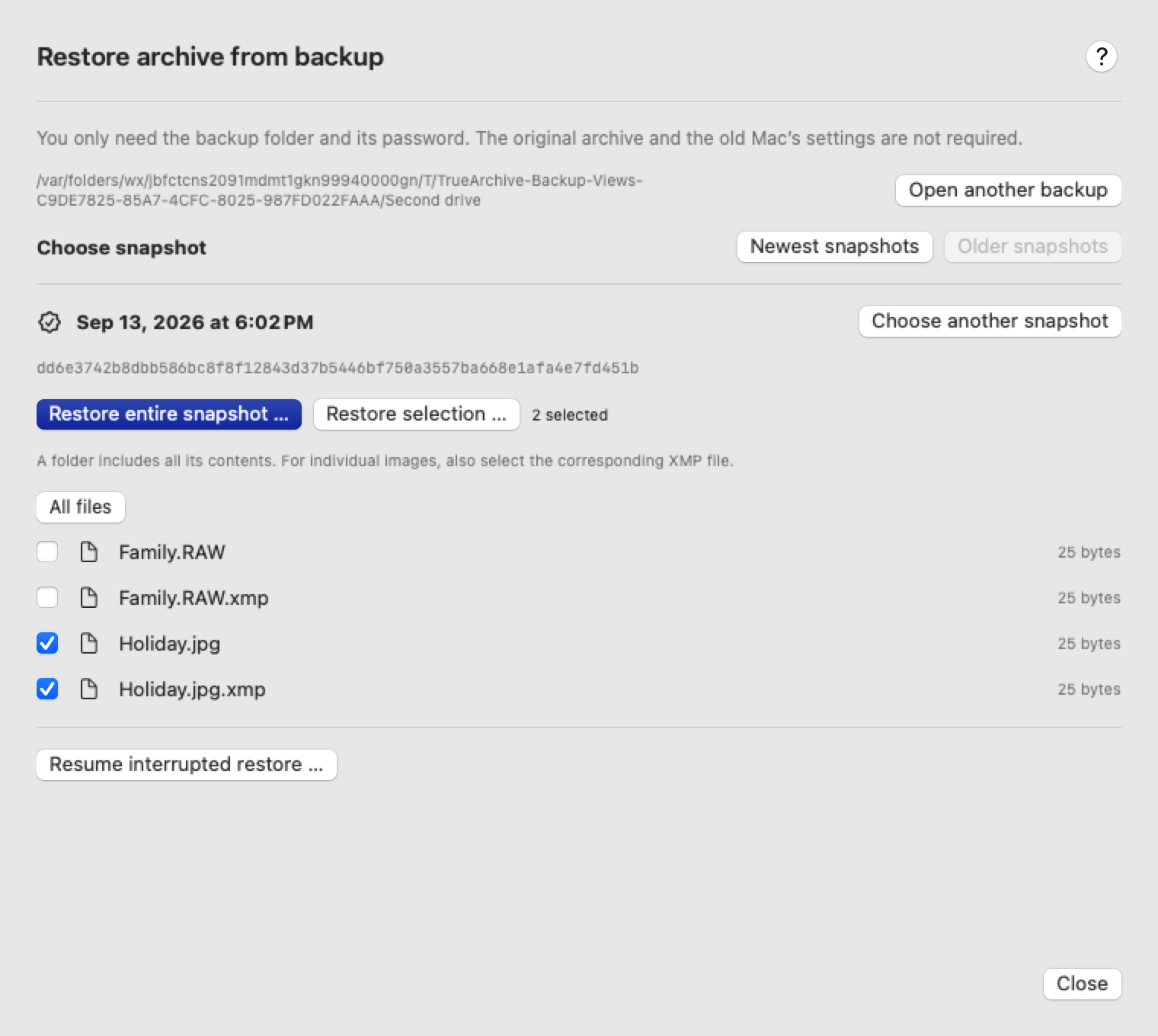Resume interrupted restore
1158x1036 pixels.
click(x=187, y=765)
